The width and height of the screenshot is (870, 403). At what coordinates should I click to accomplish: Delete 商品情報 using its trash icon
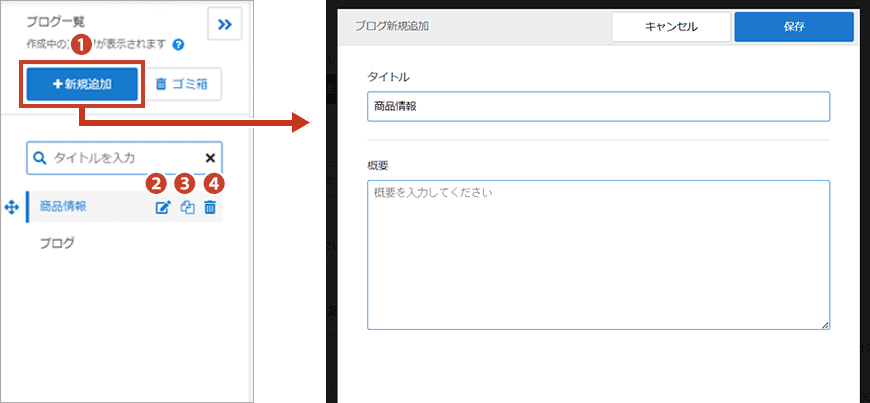click(x=210, y=208)
